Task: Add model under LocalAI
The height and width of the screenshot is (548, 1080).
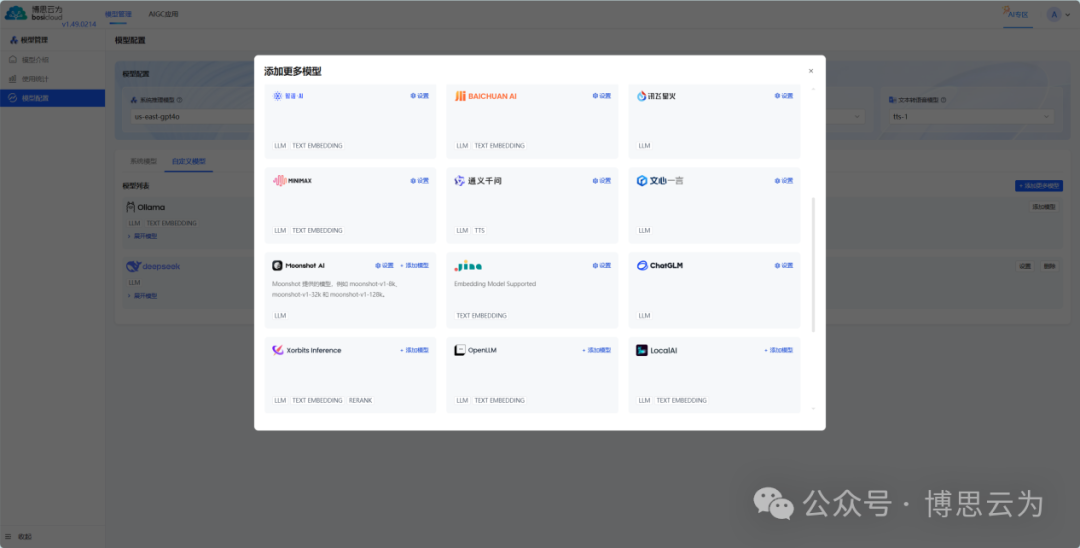Action: point(778,350)
